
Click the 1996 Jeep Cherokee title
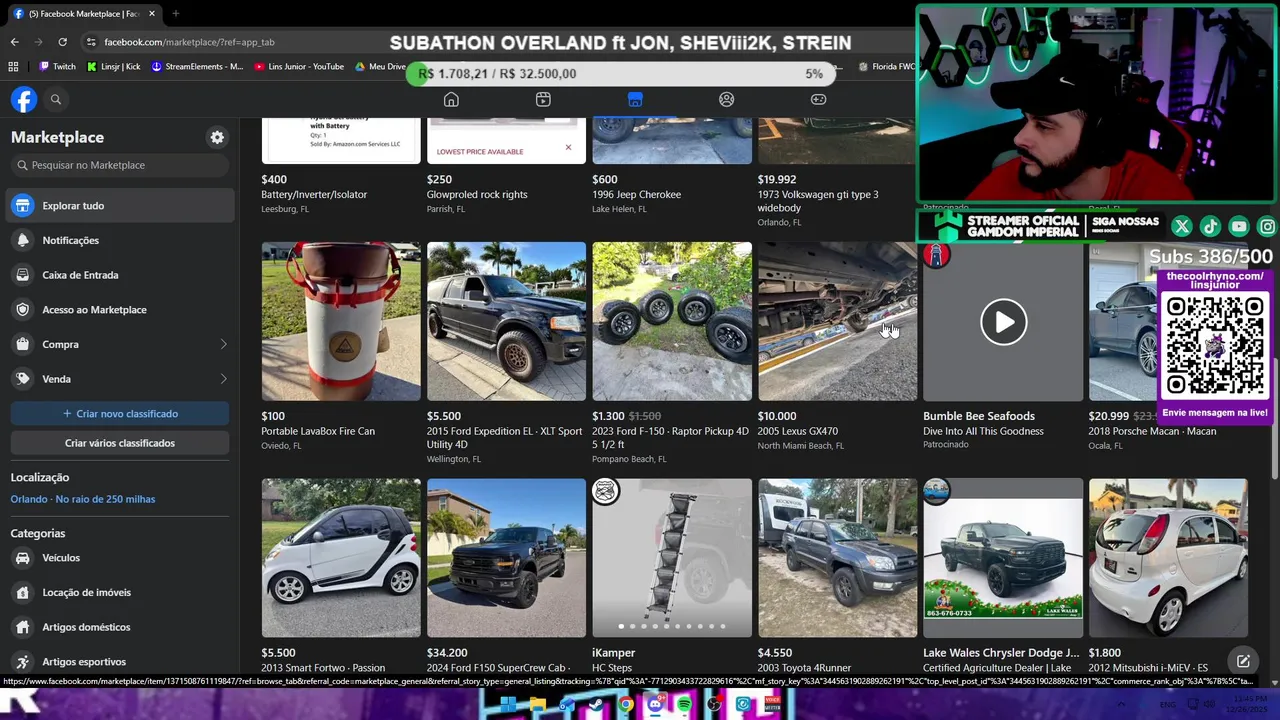tap(636, 195)
